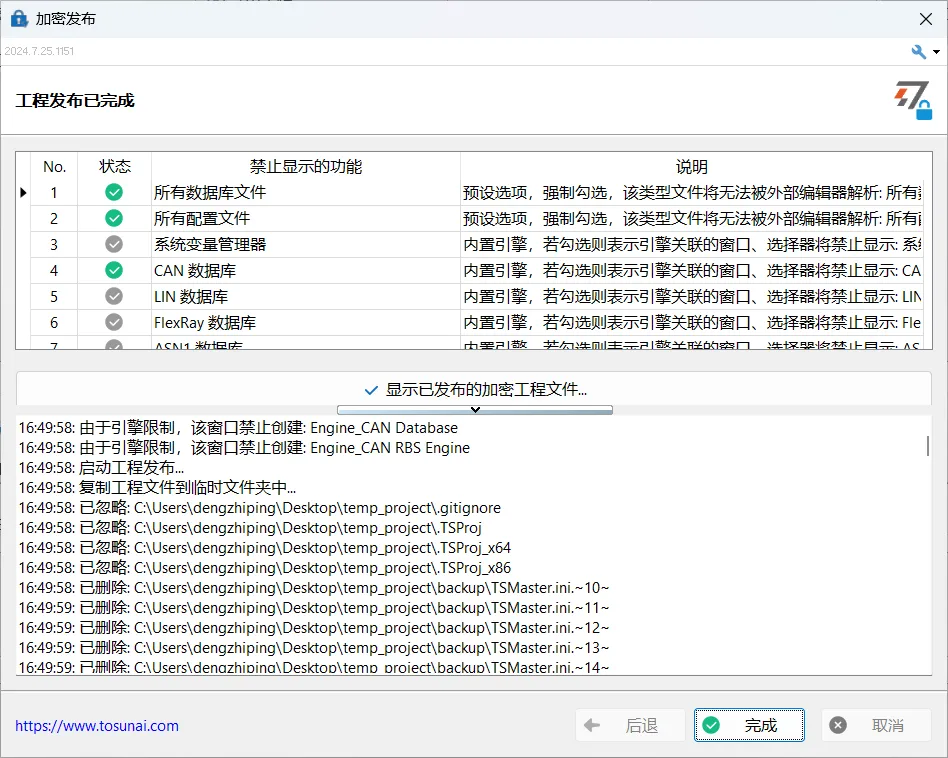Viewport: 948px width, 758px height.
Task: Click the green check icon on 完成 button
Action: click(712, 725)
